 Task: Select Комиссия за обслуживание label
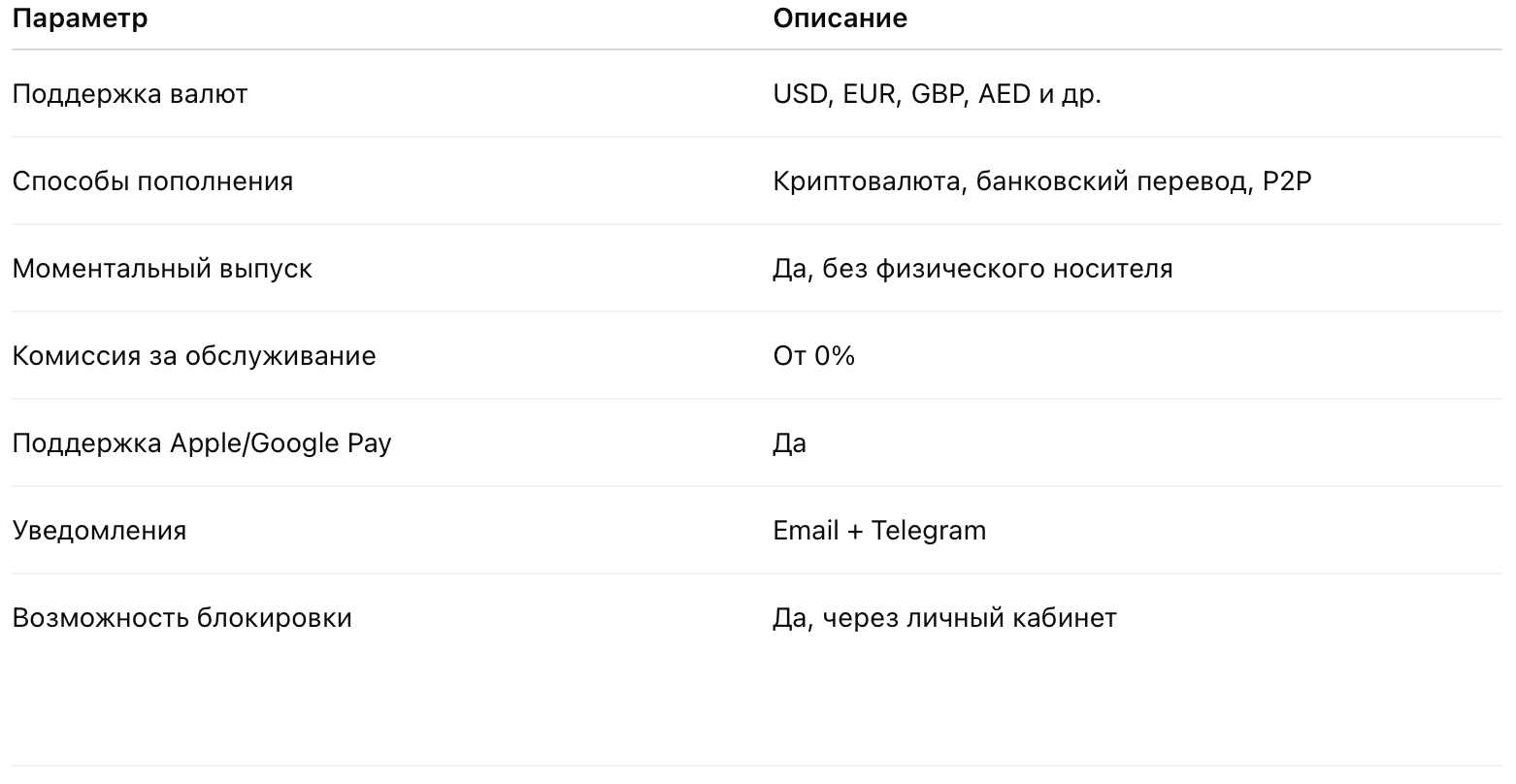[x=194, y=356]
